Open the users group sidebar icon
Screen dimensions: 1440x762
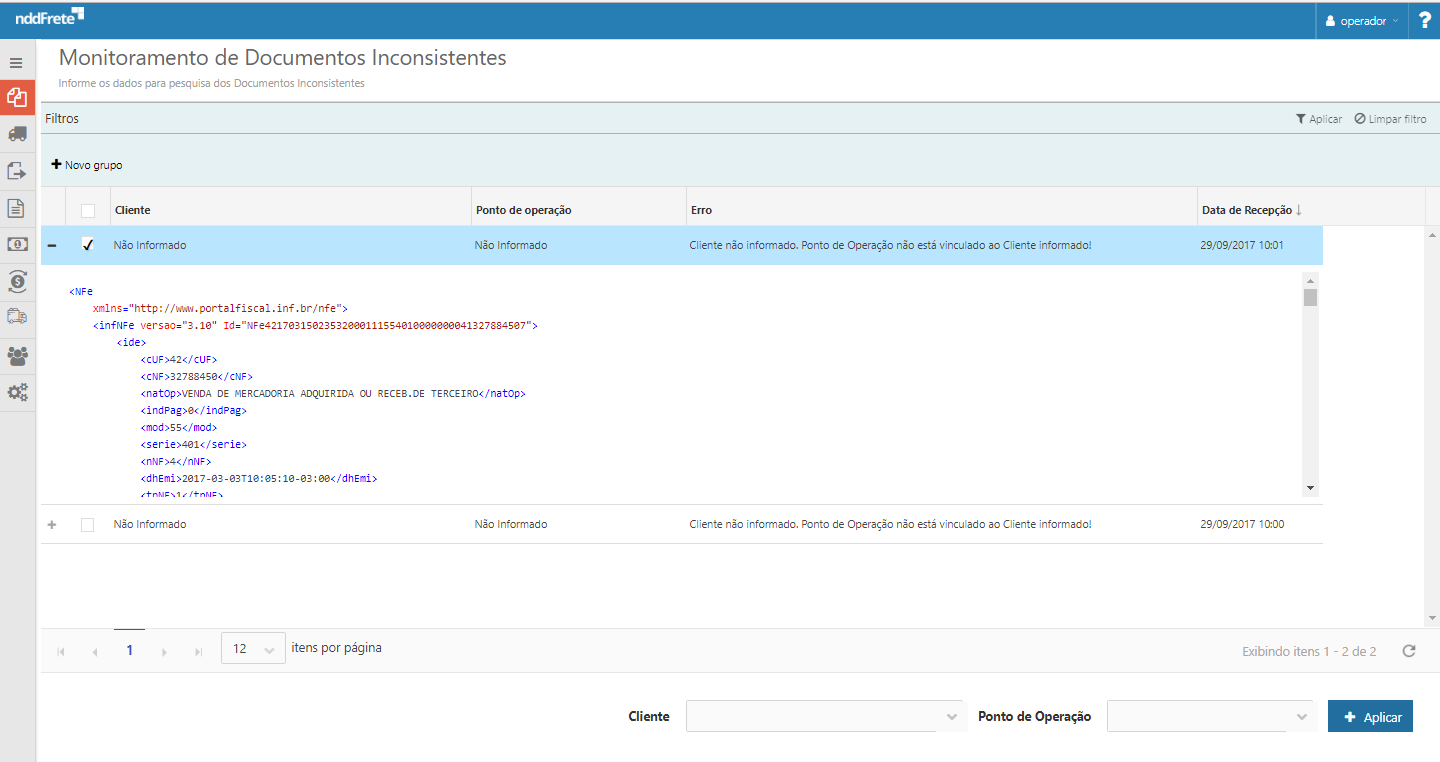(17, 355)
